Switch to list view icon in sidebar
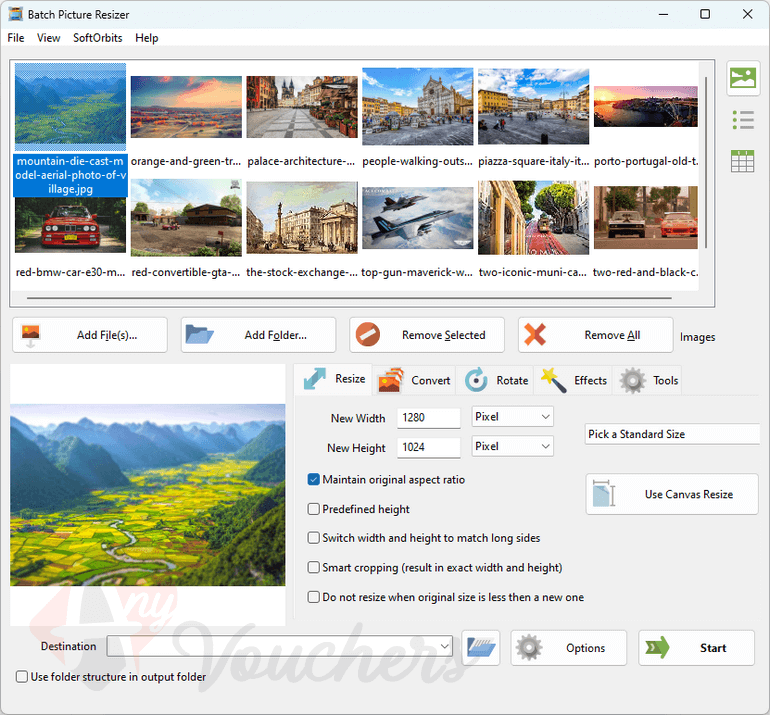Viewport: 770px width, 715px height. pyautogui.click(x=742, y=120)
